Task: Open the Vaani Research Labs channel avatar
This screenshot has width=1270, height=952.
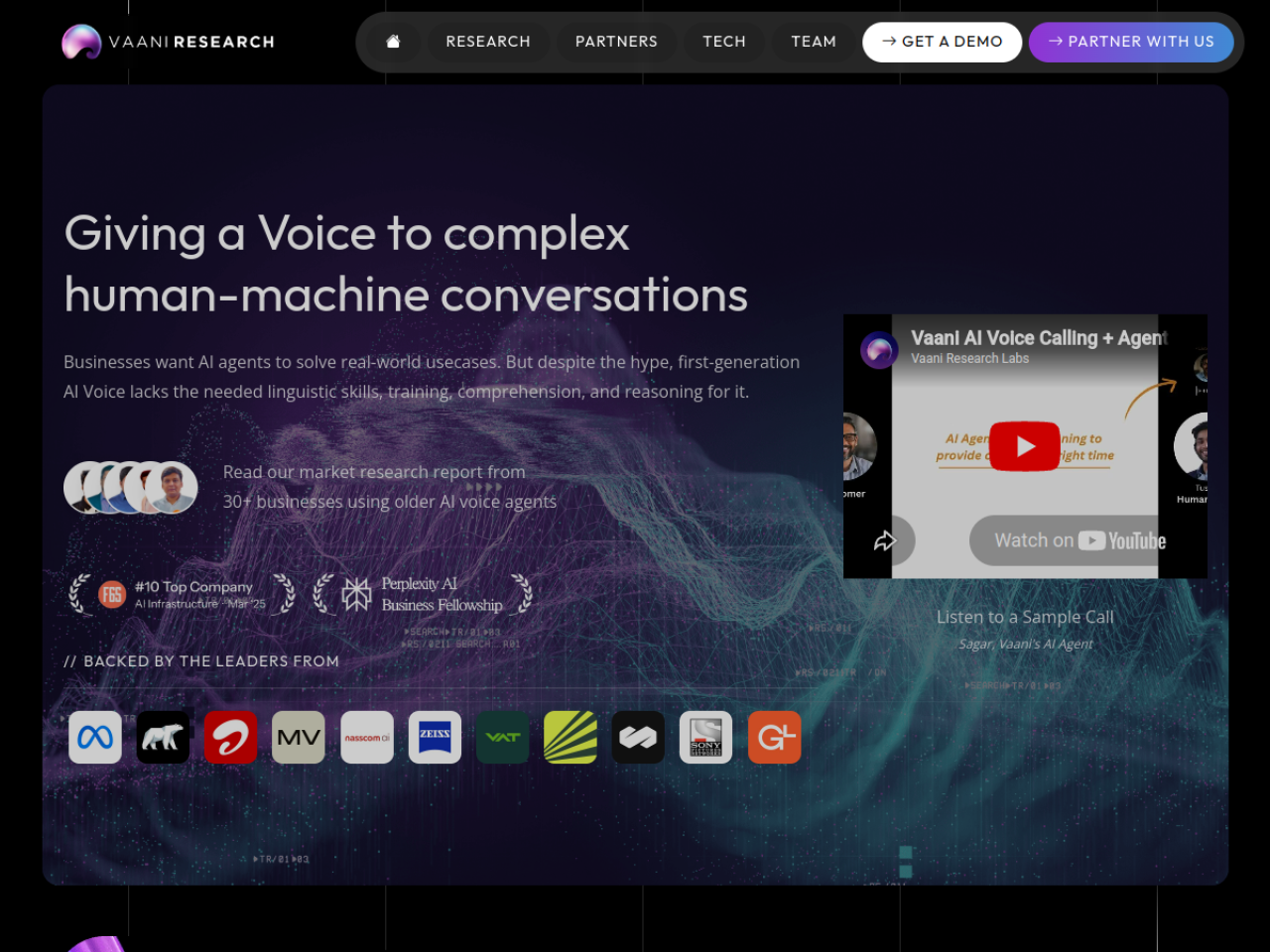Action: (x=879, y=349)
